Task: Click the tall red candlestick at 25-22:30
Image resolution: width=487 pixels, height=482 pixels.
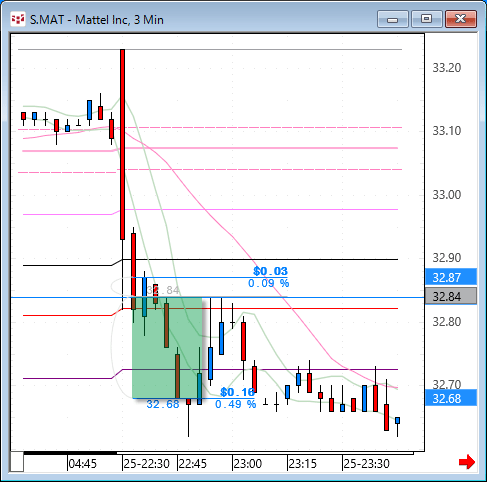Action: (x=122, y=144)
